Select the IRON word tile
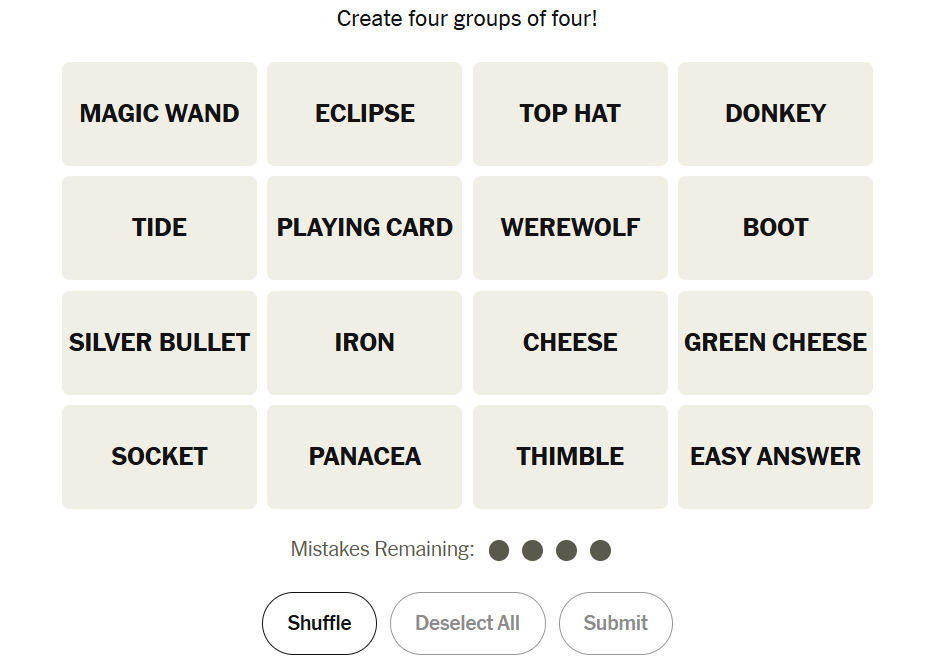Image resolution: width=930 pixels, height=669 pixels. pyautogui.click(x=364, y=343)
